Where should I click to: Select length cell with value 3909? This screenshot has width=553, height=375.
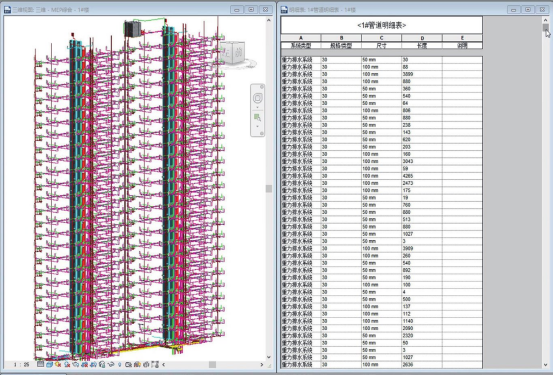(x=422, y=248)
